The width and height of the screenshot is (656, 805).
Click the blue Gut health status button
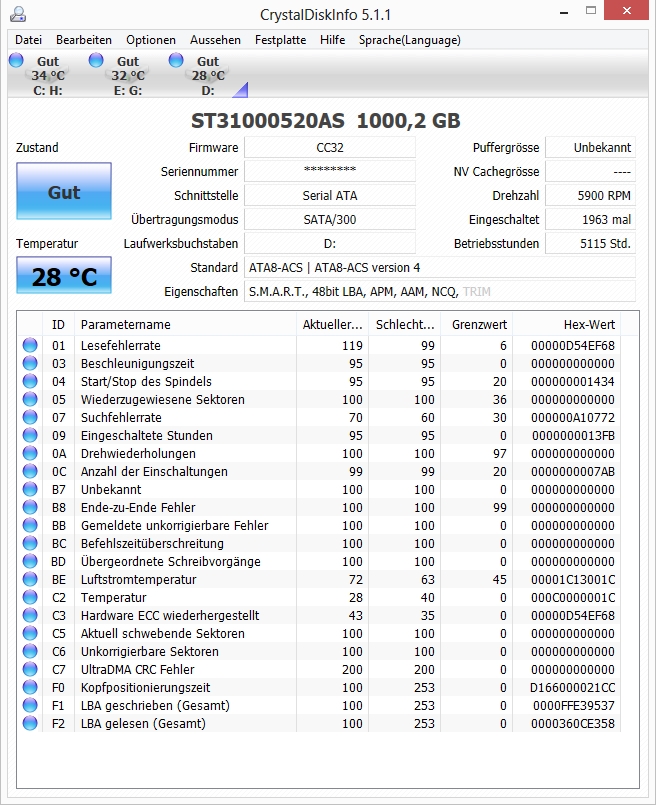point(64,191)
